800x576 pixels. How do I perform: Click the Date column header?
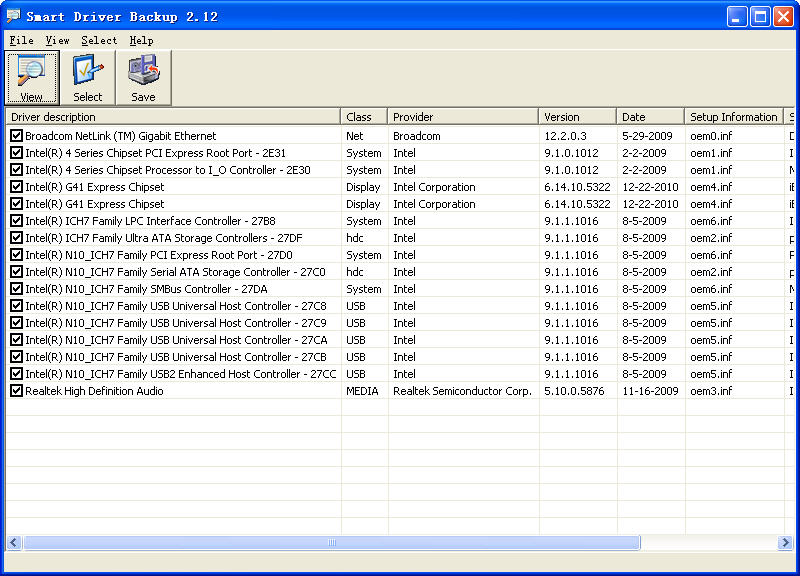click(649, 117)
